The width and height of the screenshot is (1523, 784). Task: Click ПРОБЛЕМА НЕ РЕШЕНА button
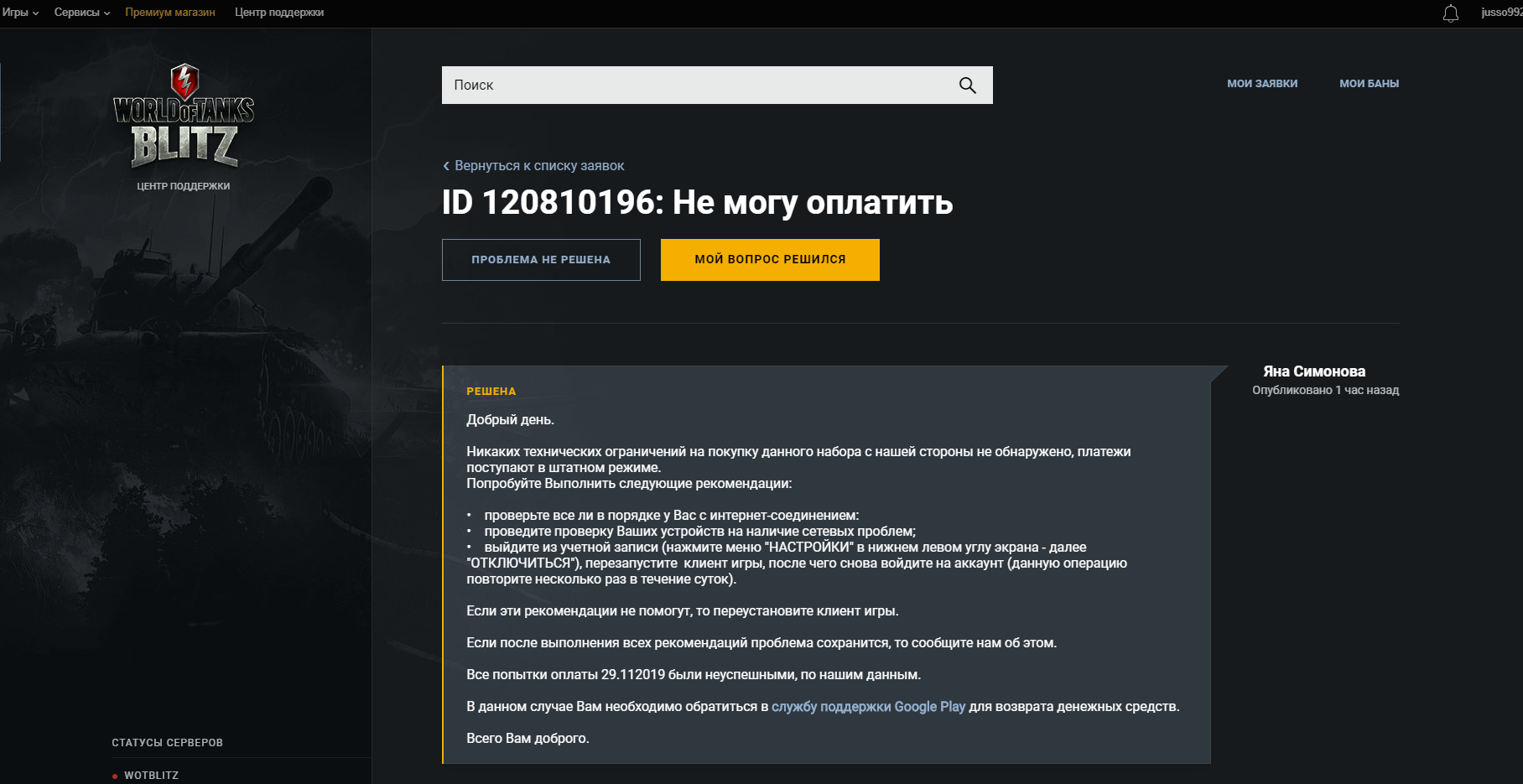click(x=541, y=260)
